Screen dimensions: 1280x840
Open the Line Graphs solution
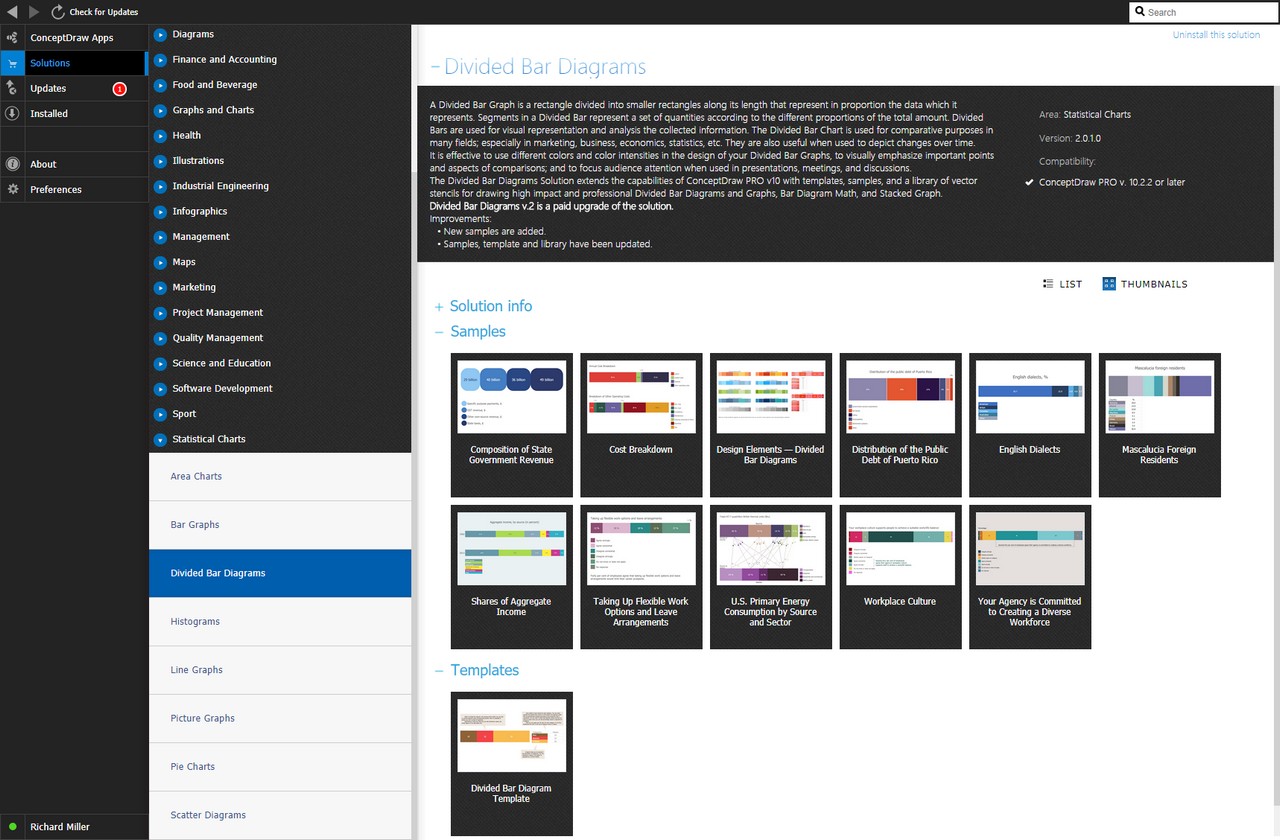[x=280, y=670]
